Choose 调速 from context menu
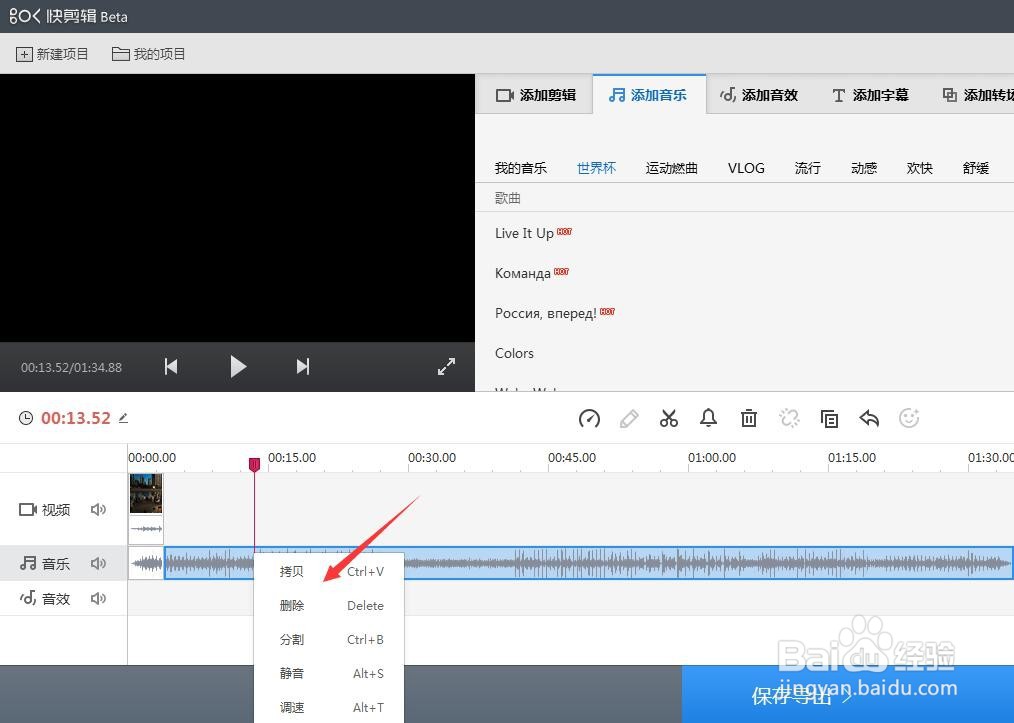This screenshot has height=723, width=1014. (329, 707)
